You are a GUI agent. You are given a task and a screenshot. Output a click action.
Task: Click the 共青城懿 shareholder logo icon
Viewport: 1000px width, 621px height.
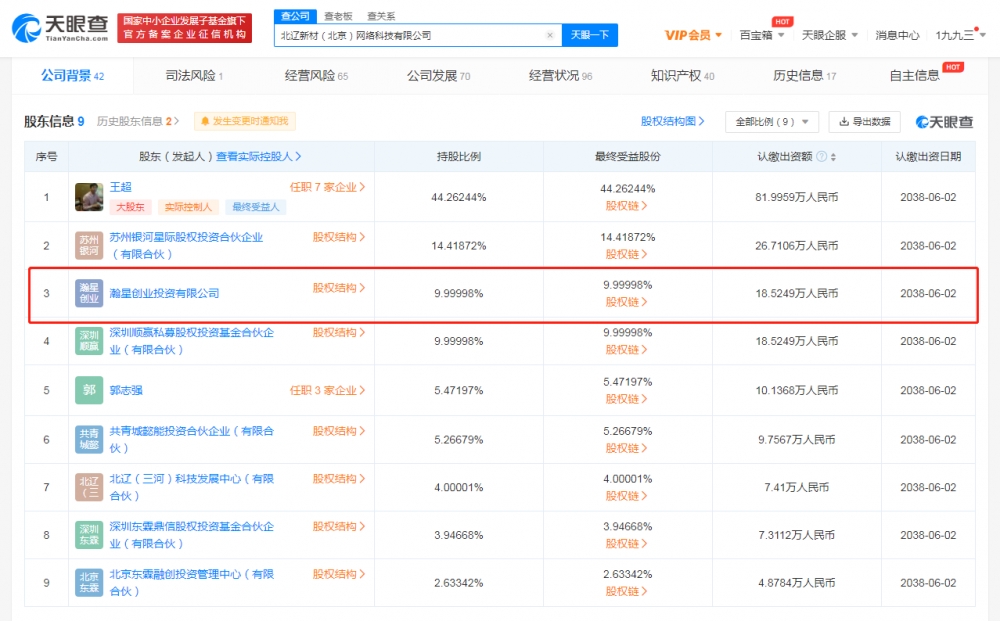(89, 439)
